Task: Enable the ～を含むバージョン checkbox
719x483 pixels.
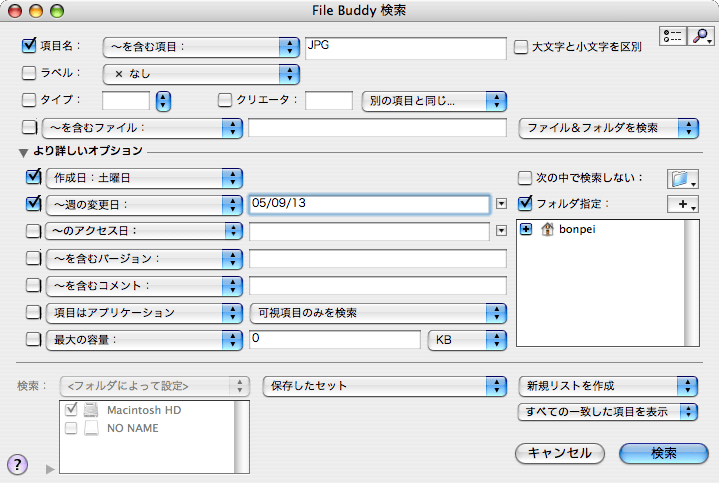Action: [33, 258]
